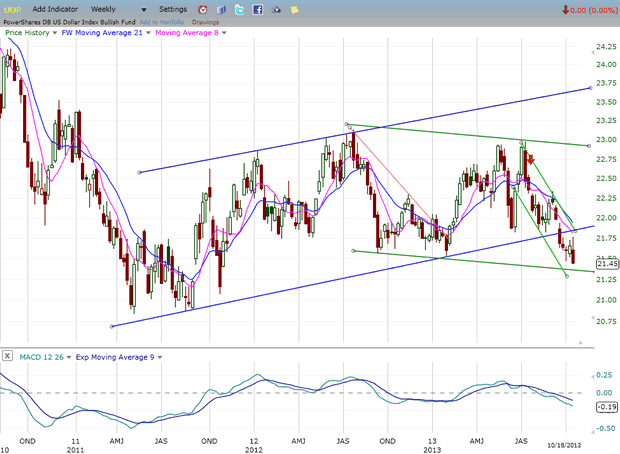Share chart via Twitter icon

tap(240, 9)
